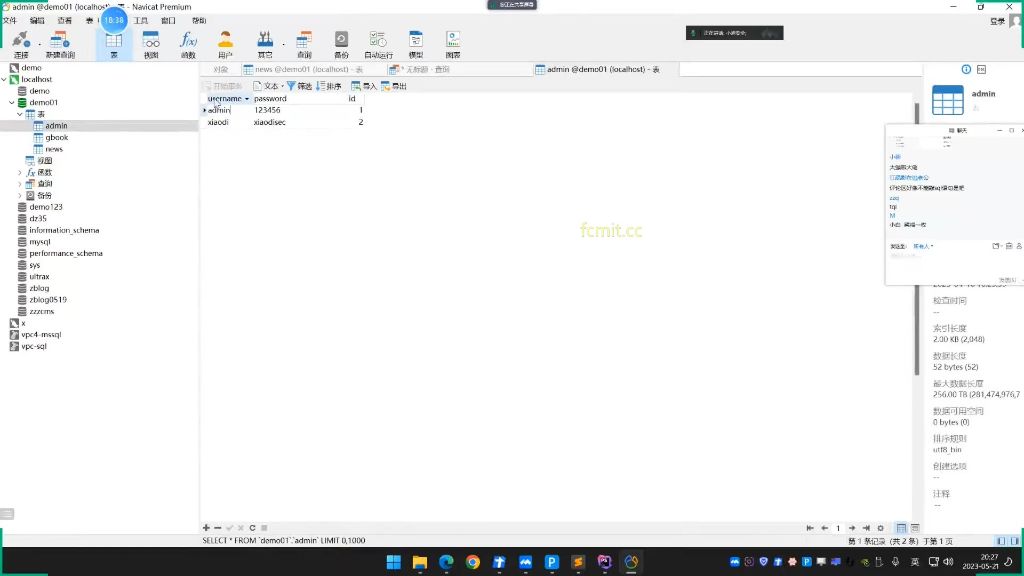The width and height of the screenshot is (1024, 576).
Task: Go to the first page of records
Action: 810,528
